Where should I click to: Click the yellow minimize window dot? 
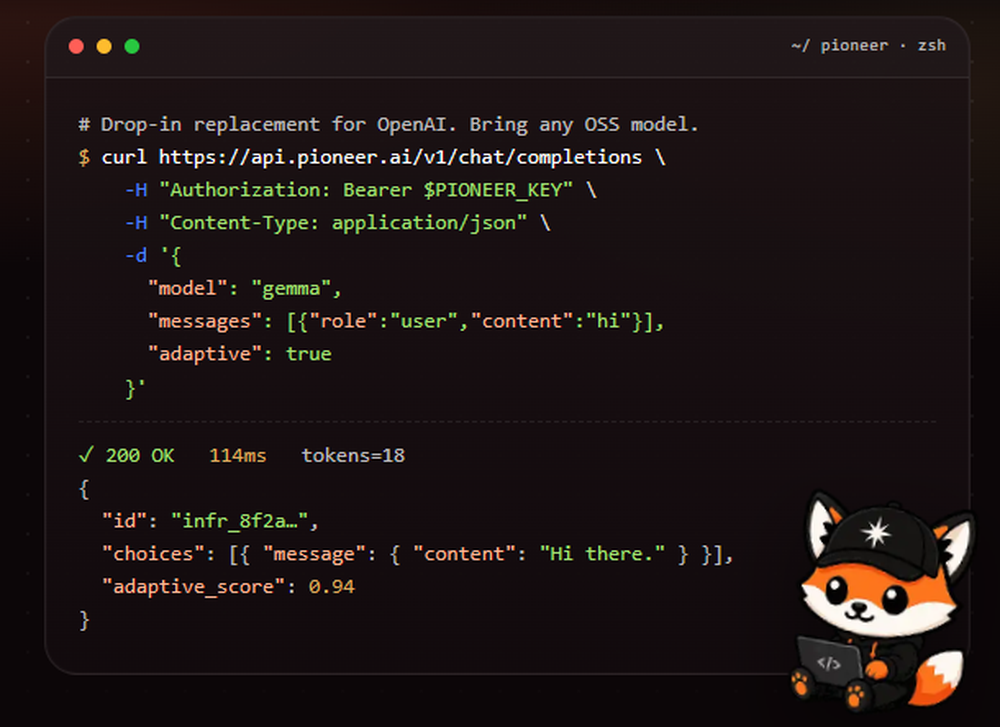tap(104, 47)
